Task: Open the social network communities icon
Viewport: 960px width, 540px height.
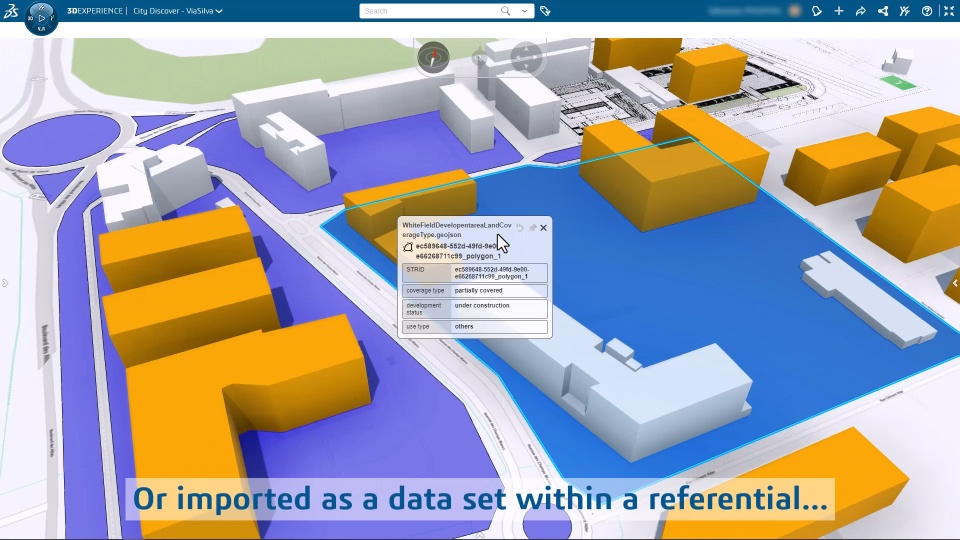Action: [x=883, y=11]
